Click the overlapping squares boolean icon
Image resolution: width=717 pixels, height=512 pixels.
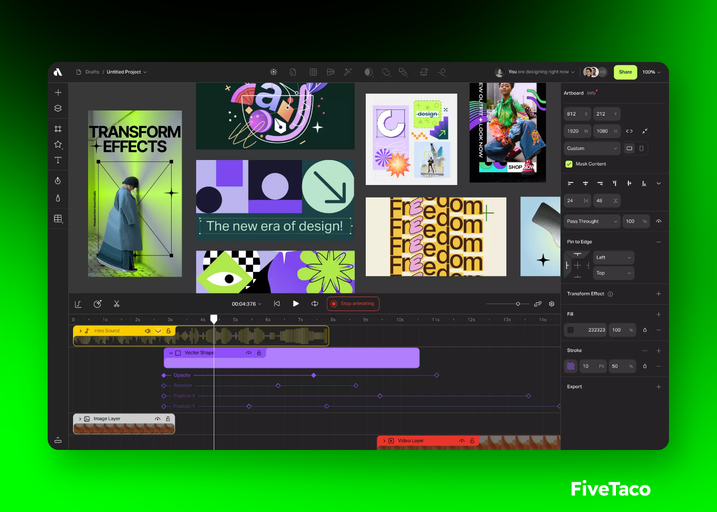pos(386,72)
